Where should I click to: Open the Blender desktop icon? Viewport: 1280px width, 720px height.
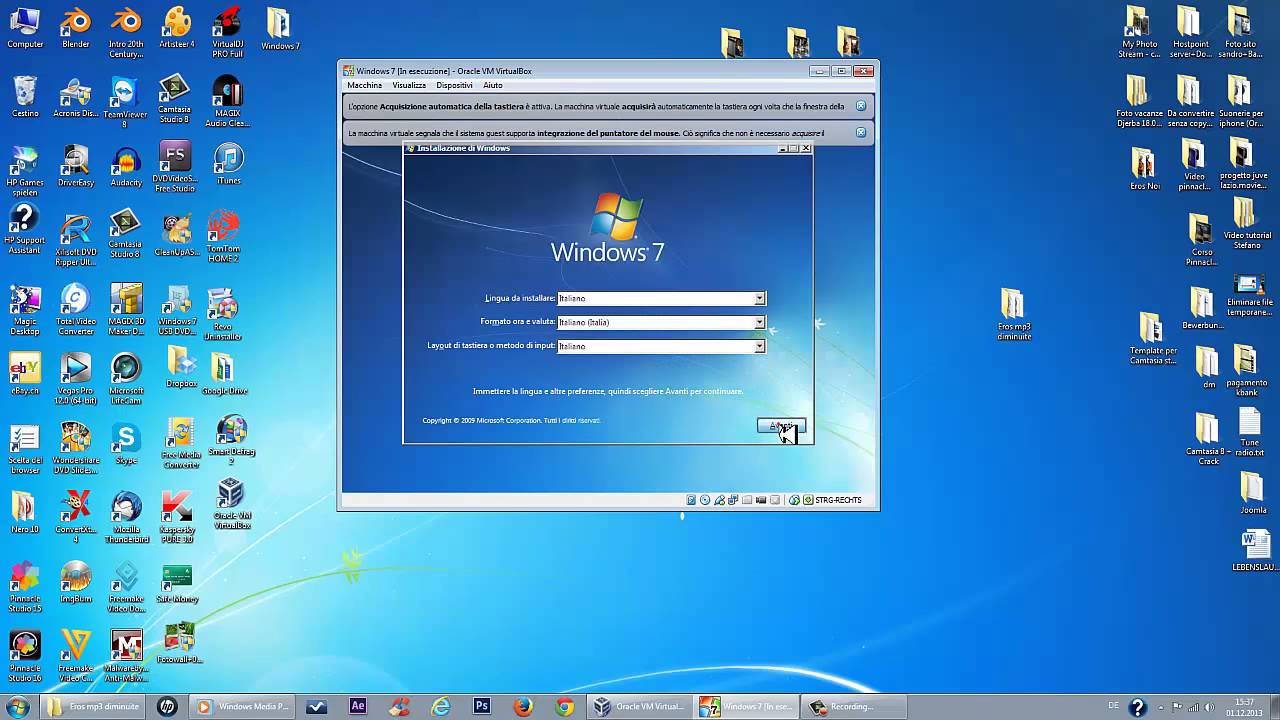(x=75, y=29)
